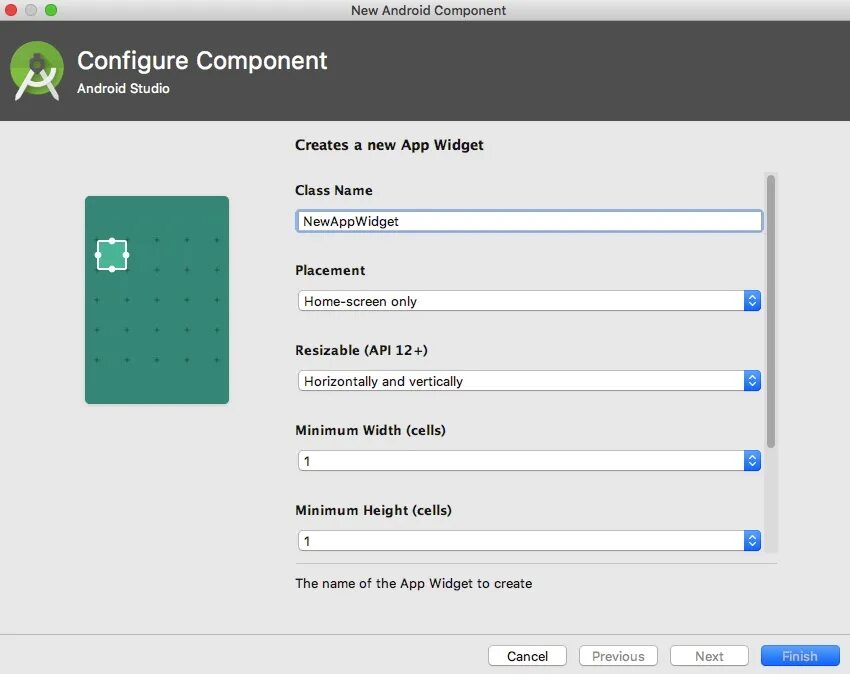Expand the Resizable (API 12+) dropdown
Viewport: 850px width, 674px height.
click(x=529, y=381)
